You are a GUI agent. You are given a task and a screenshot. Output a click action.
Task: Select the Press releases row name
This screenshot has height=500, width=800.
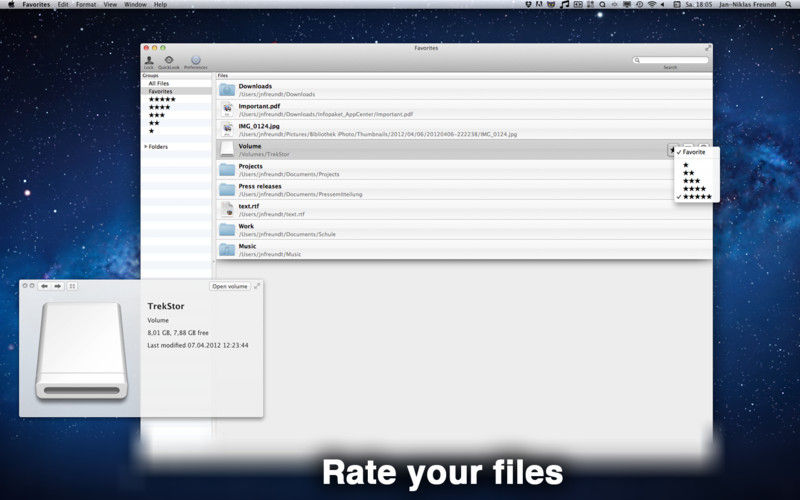[260, 186]
